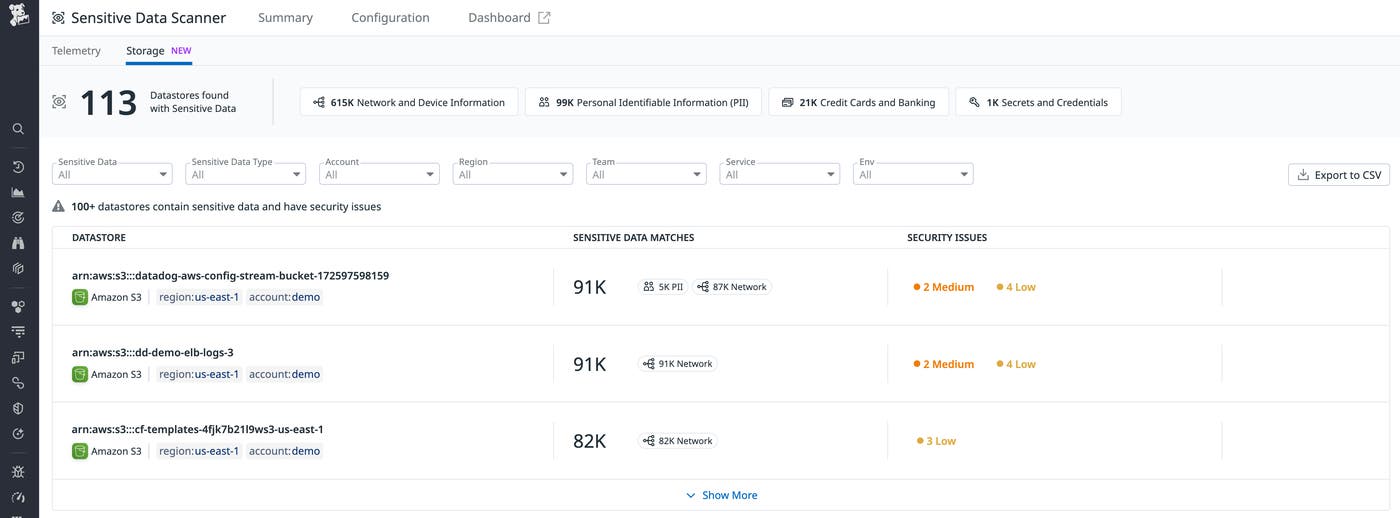Click Amazon S3 icon for cf-templates-4fjk7b21l9ws3-us-east-1
The width and height of the screenshot is (1400, 518).
(80, 451)
